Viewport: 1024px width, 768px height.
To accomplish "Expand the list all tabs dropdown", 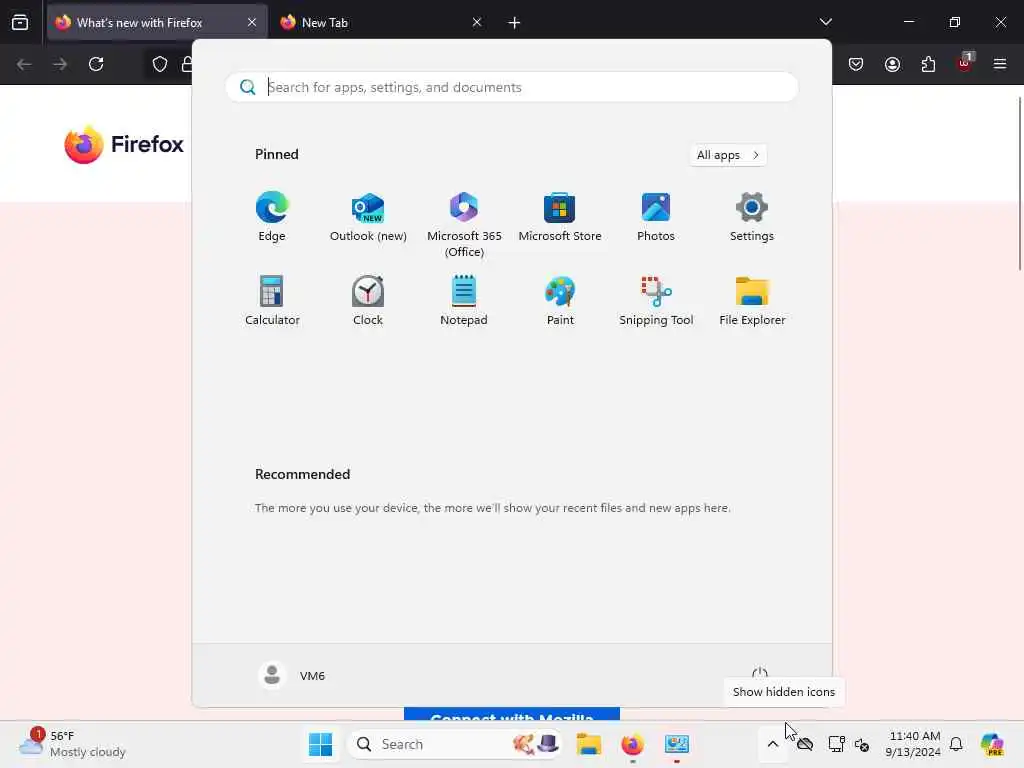I will (x=825, y=22).
